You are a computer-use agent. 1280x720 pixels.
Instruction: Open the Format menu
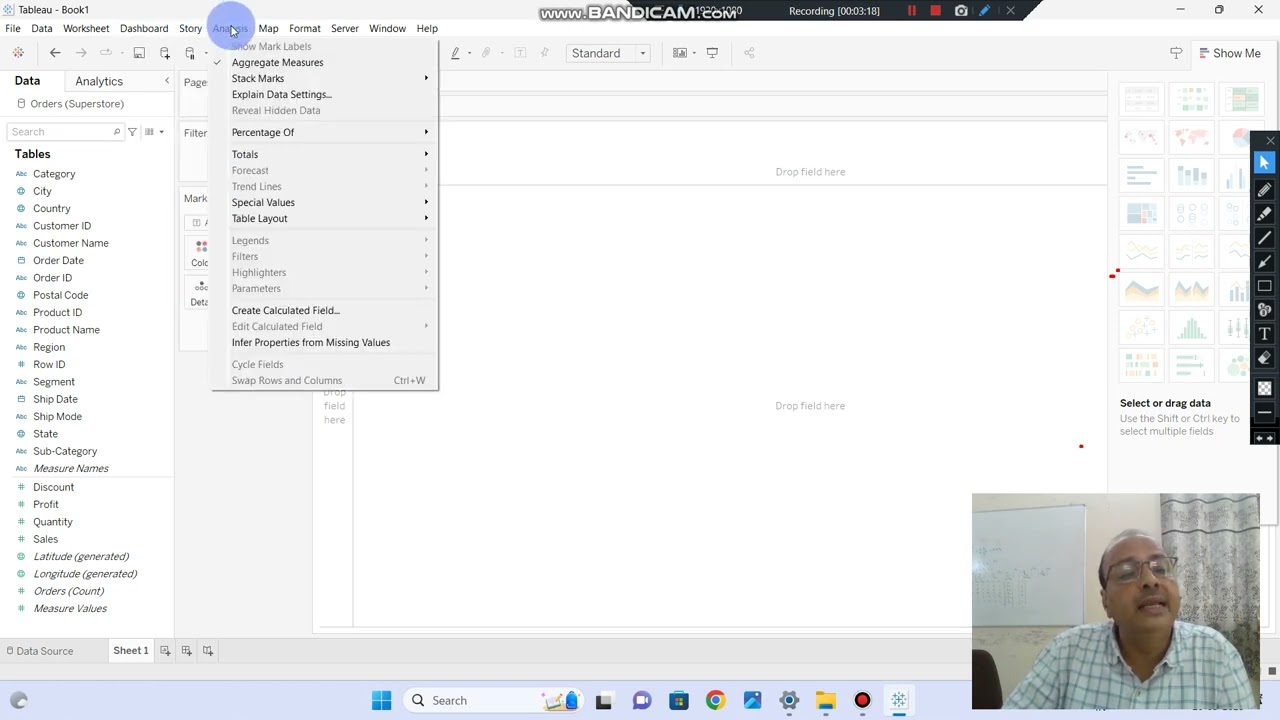pos(305,28)
